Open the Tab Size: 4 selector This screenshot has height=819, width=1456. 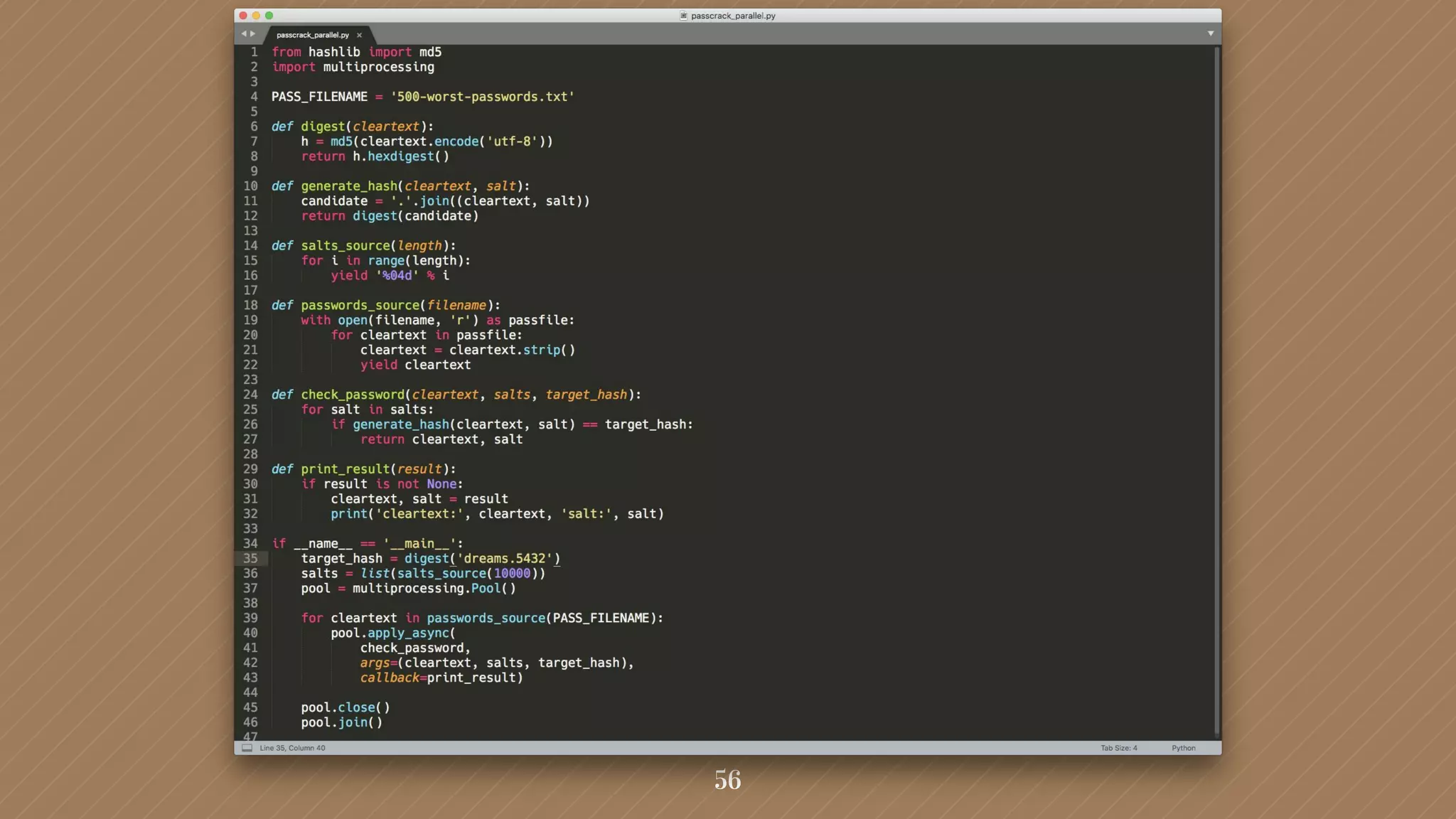click(x=1119, y=748)
